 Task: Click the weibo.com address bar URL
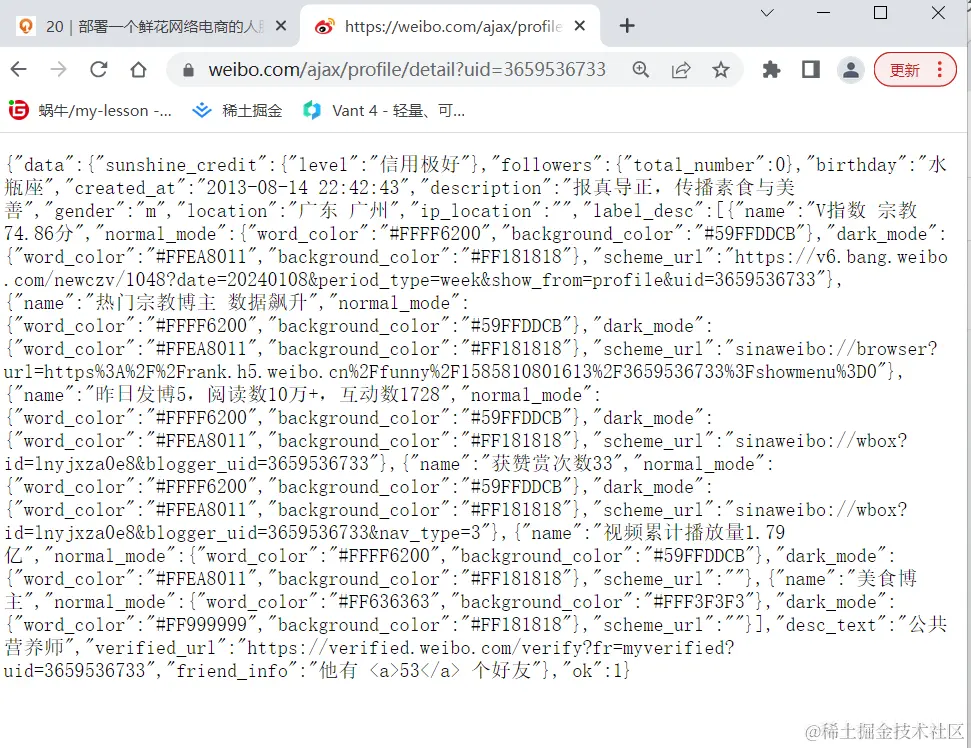pyautogui.click(x=407, y=69)
